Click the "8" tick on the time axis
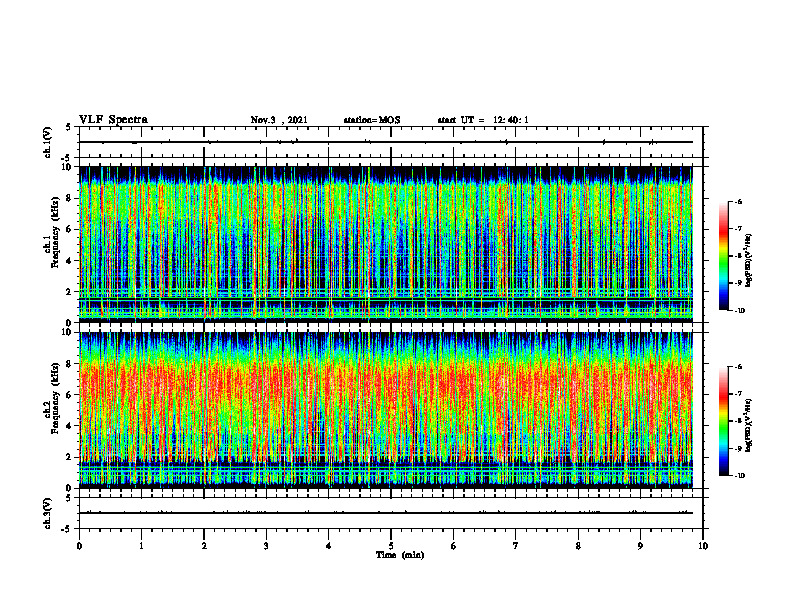 click(x=578, y=546)
